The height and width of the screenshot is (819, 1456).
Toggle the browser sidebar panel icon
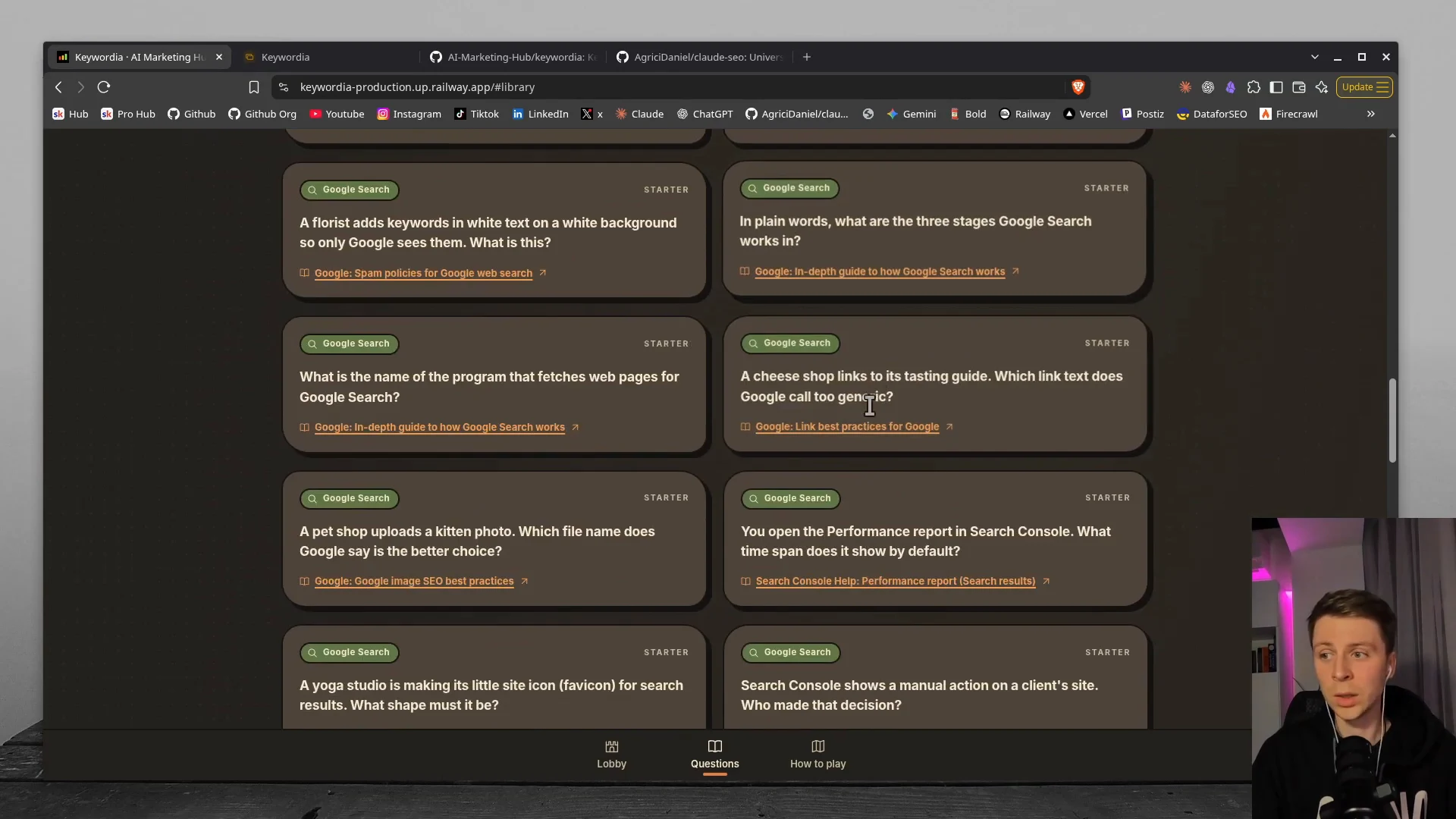(1276, 87)
